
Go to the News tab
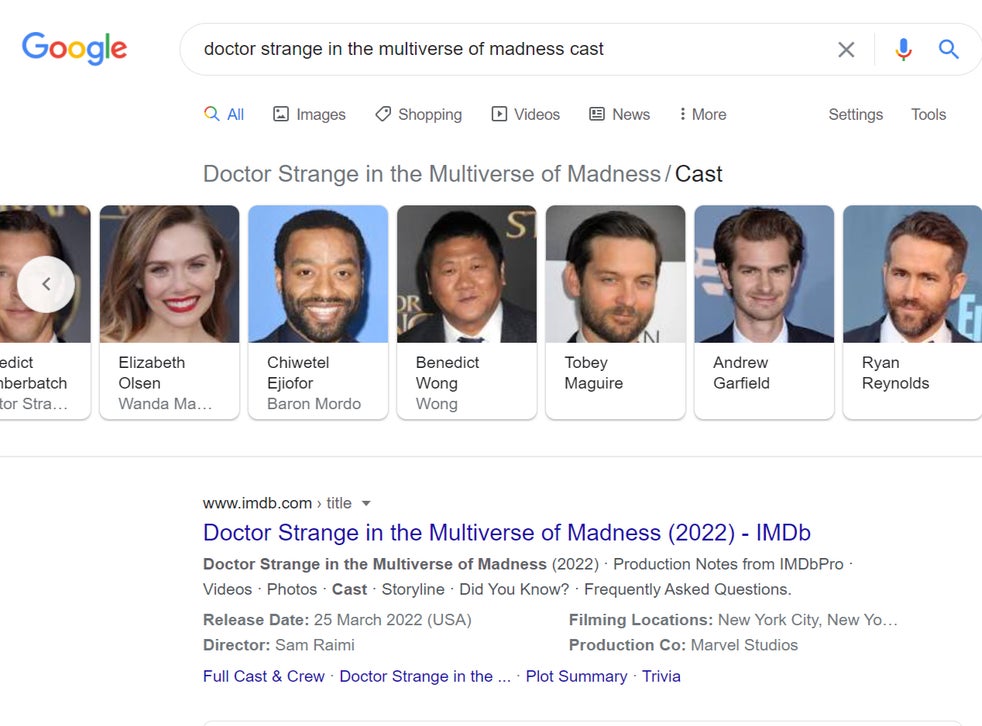[x=619, y=114]
